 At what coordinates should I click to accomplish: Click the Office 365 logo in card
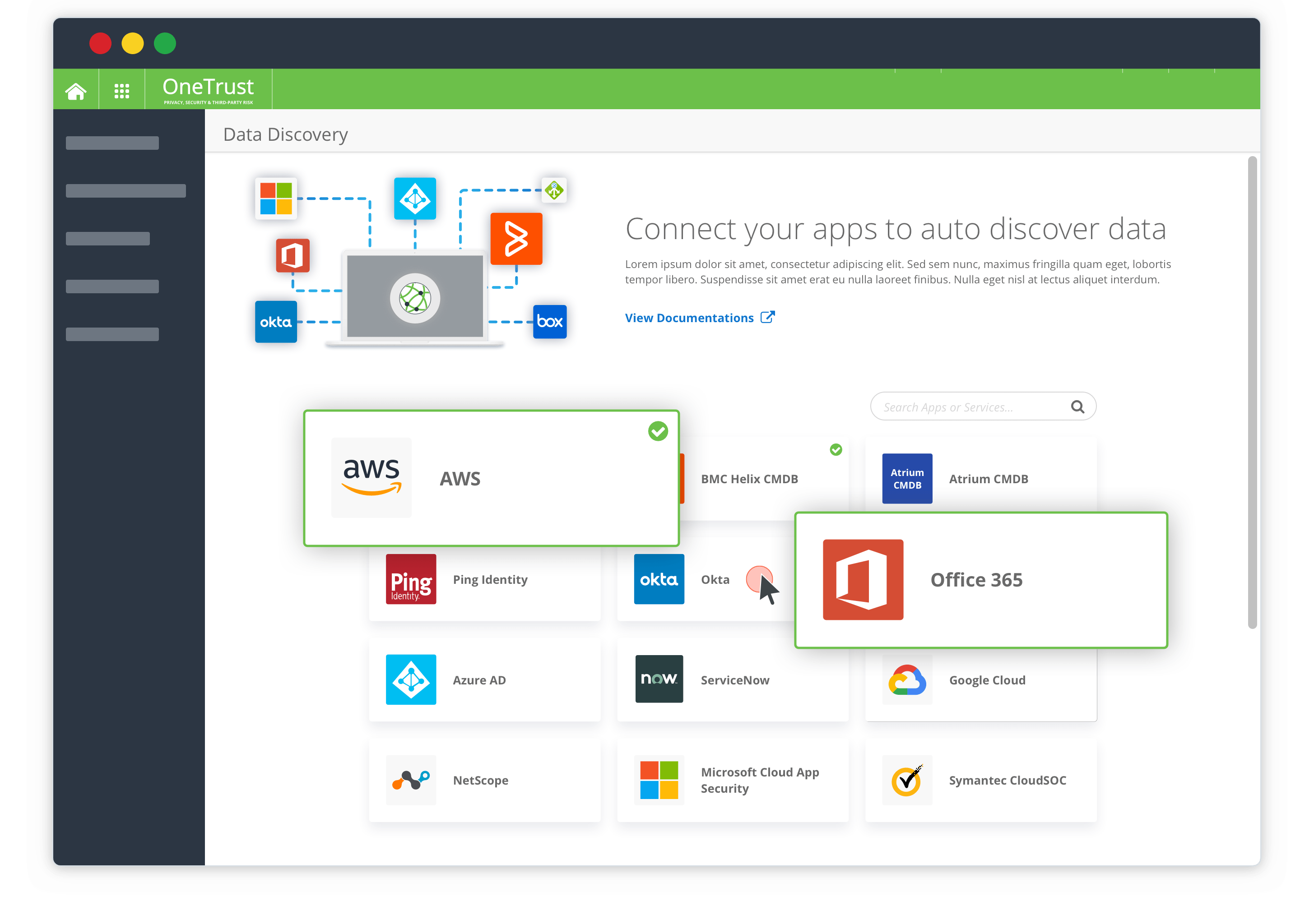click(862, 579)
